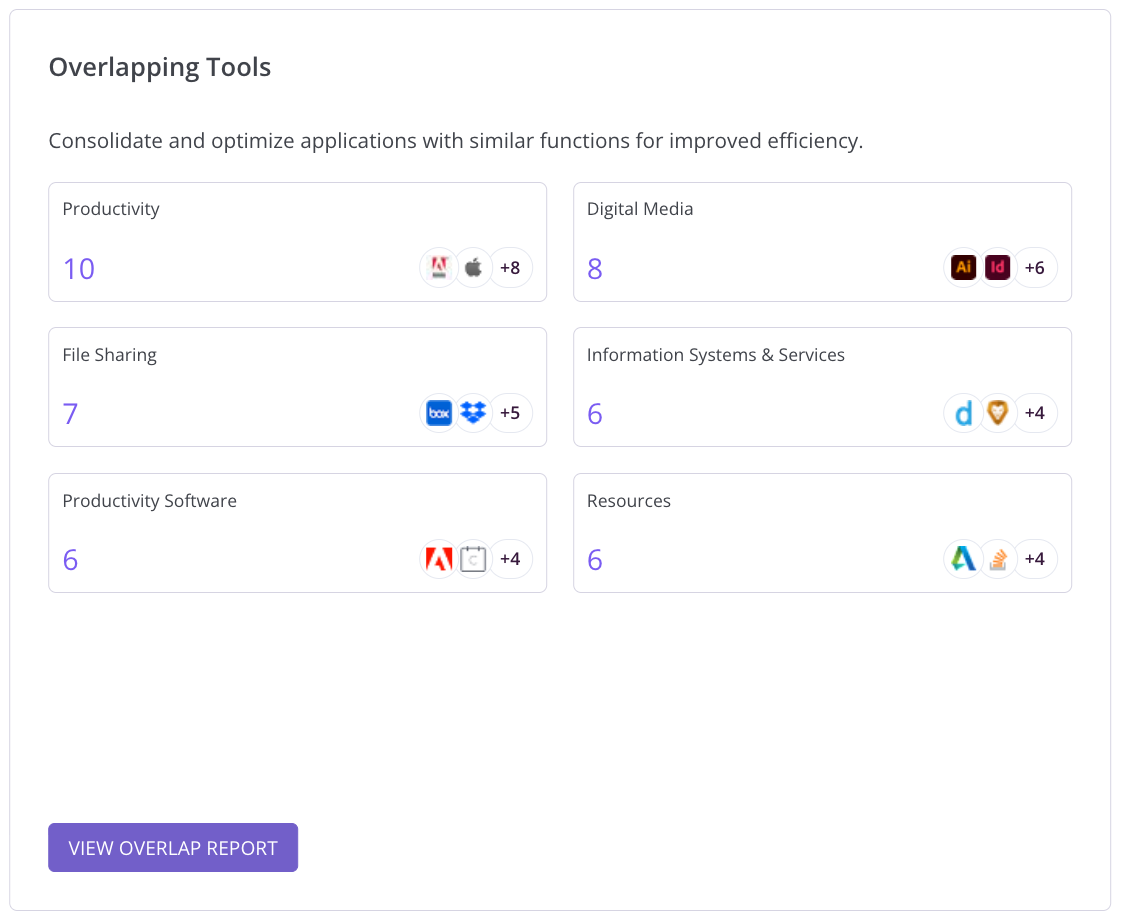Select the Adobe Illustrator icon
Image resolution: width=1122 pixels, height=922 pixels.
[963, 268]
